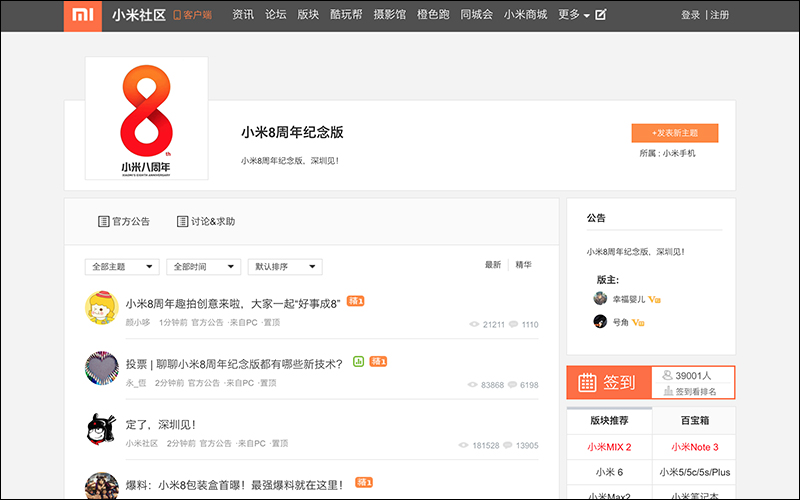Click the calendar icon on 签到 button
This screenshot has width=800, height=500.
587,382
